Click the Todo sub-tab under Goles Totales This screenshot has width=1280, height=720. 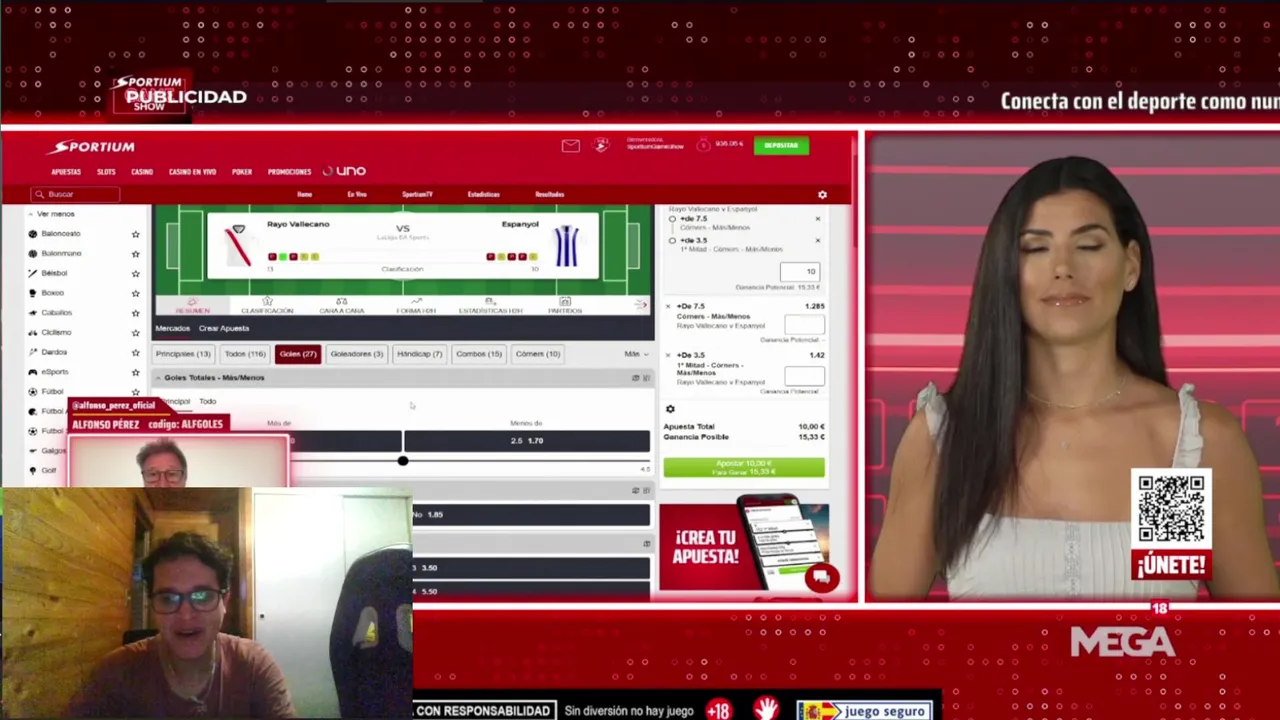[x=207, y=402]
